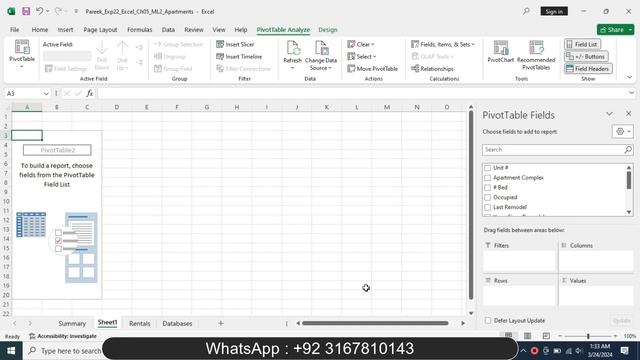Open the PivotTable options button
The height and width of the screenshot is (360, 640).
22,55
